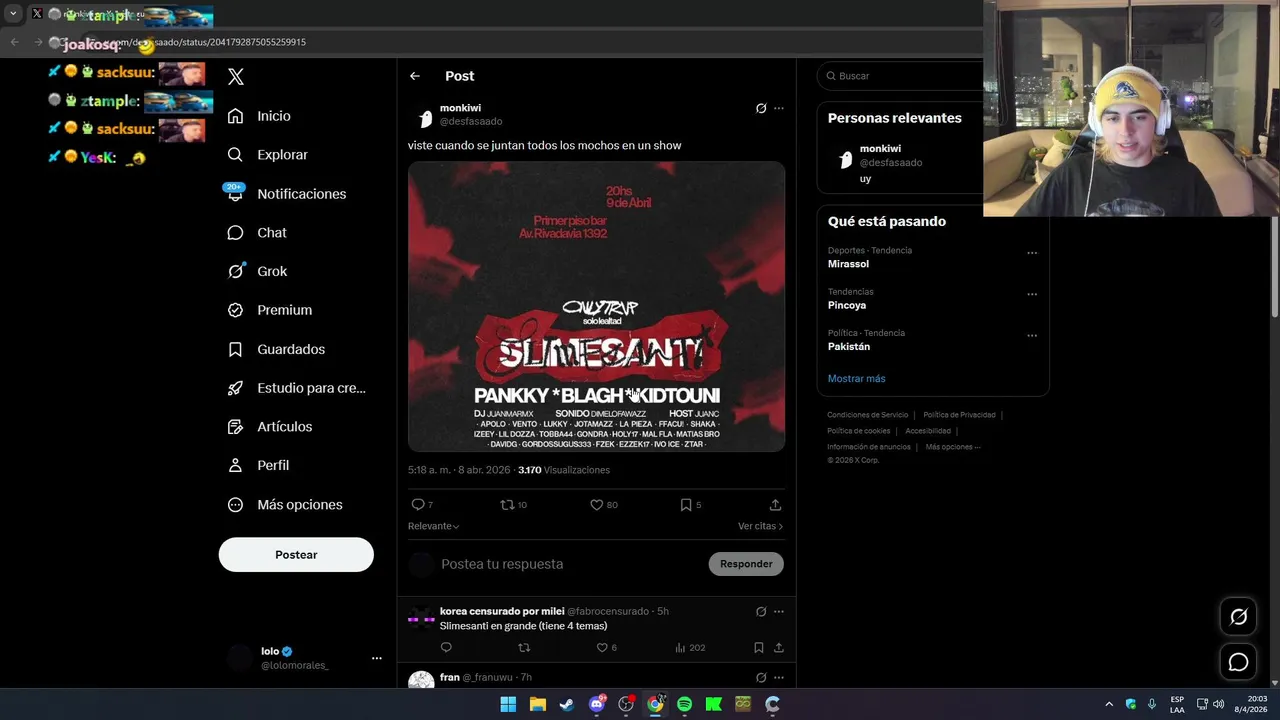
Task: Click the Responder button
Action: point(746,564)
